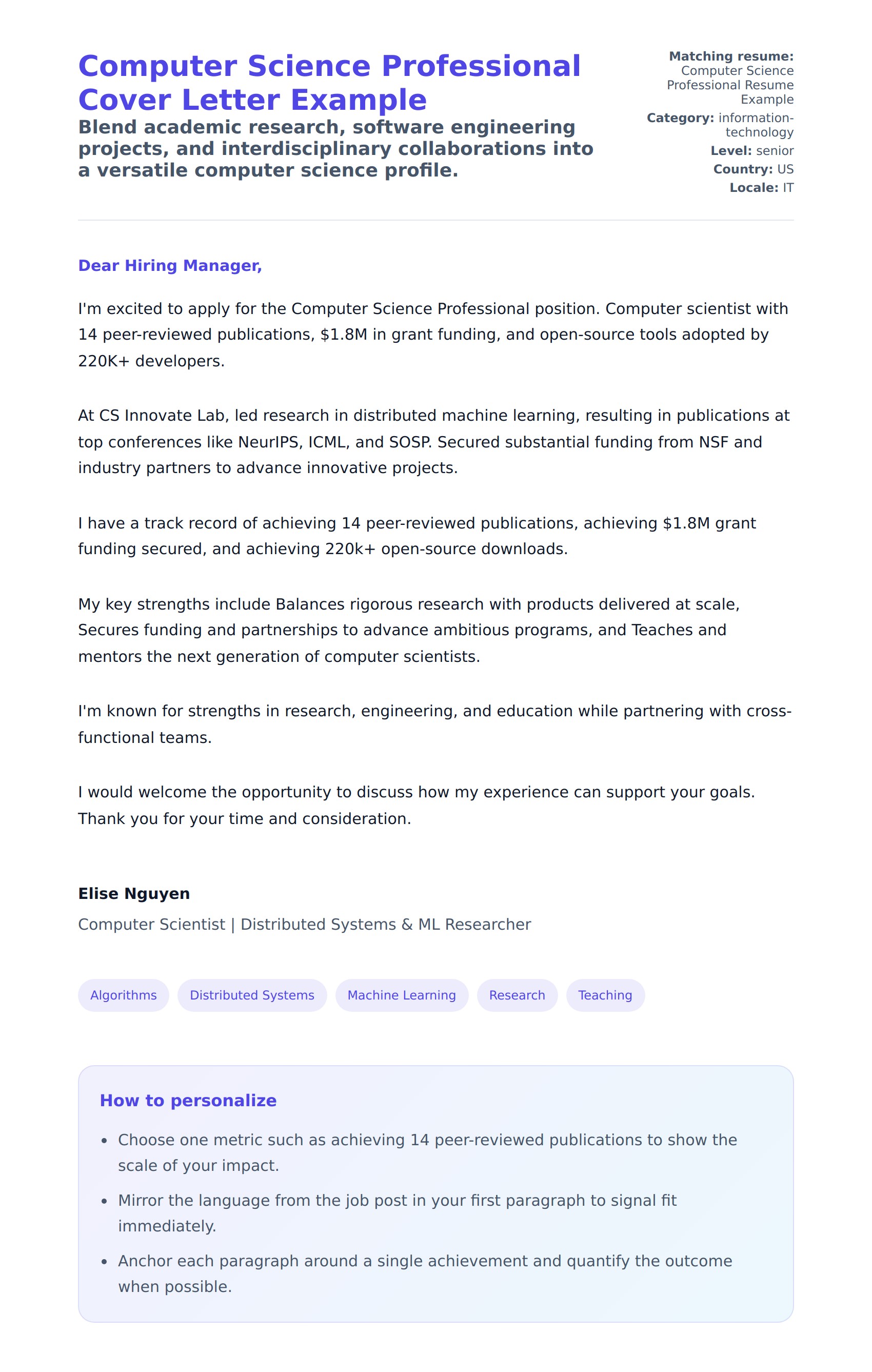Click the Computer Scientist job title line
Screen dimensions: 872x1372
(304, 924)
